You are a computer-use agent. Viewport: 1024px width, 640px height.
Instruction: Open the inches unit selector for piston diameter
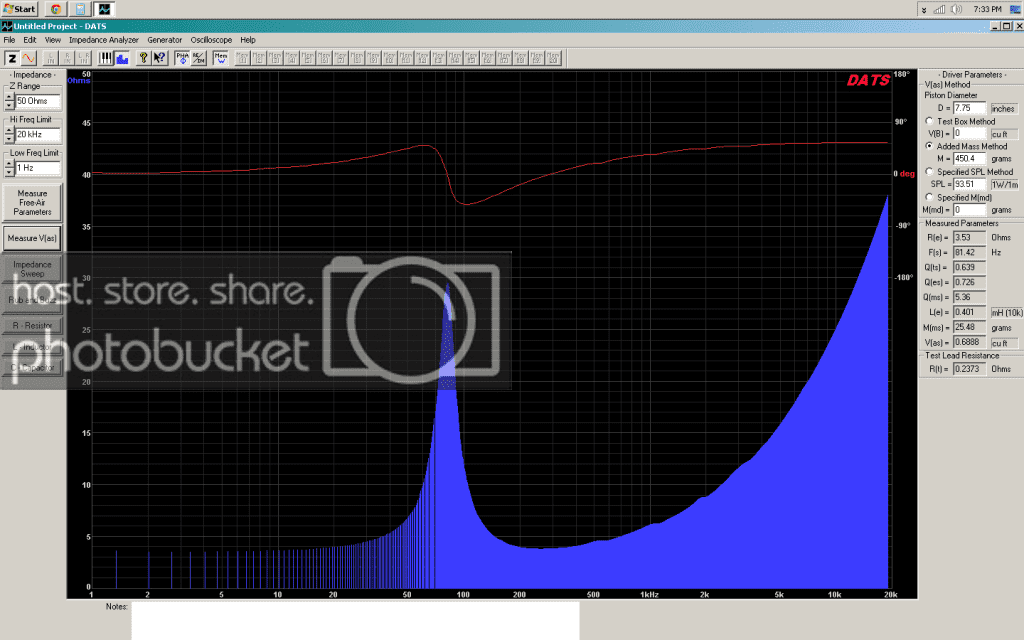[1004, 108]
